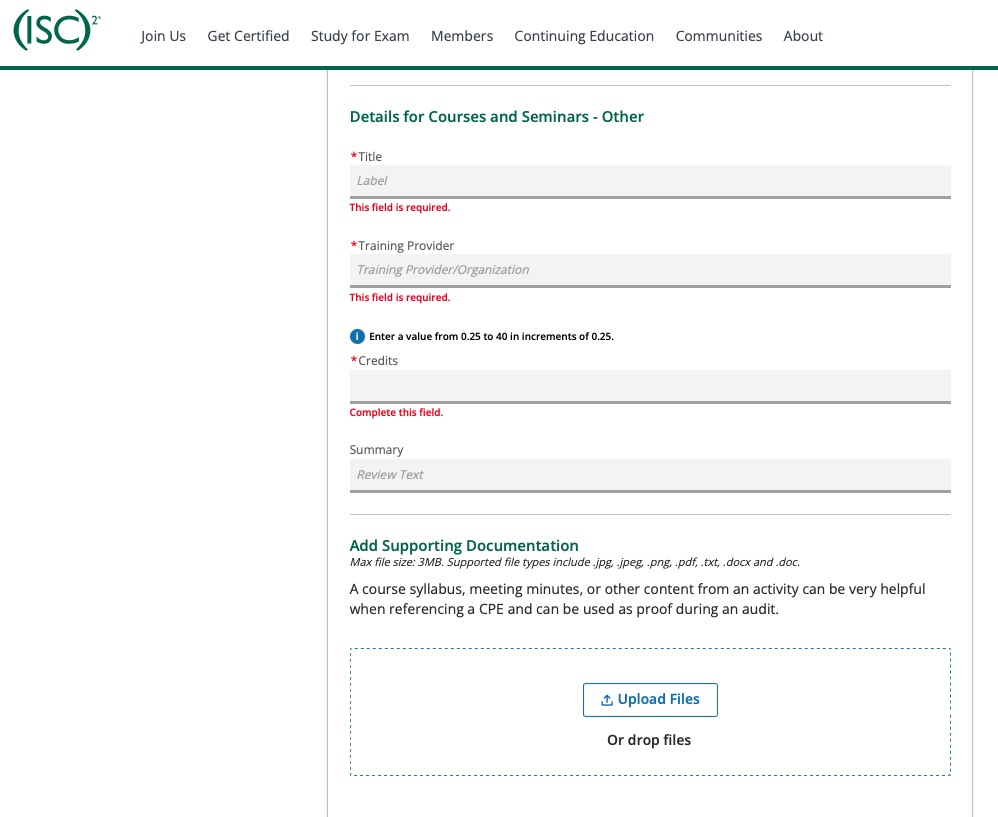
Task: Click the blue info icon above Credits
Action: tap(357, 337)
